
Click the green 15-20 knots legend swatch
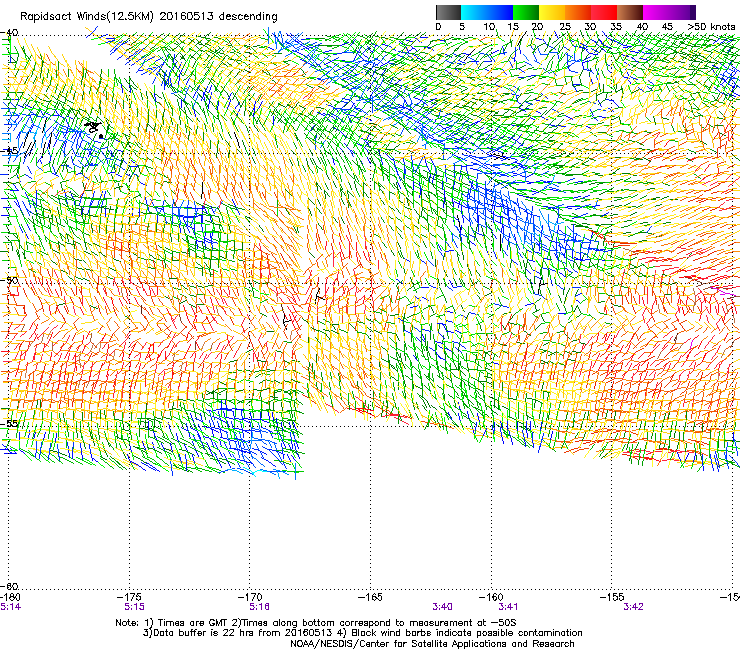pyautogui.click(x=526, y=12)
